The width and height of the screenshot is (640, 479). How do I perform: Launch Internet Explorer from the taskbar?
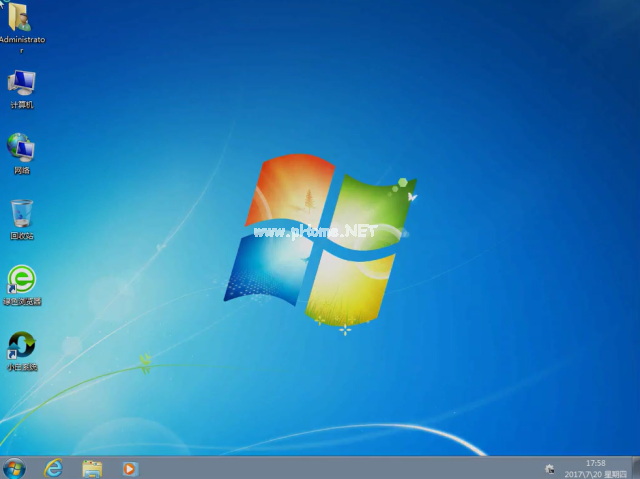[53, 468]
